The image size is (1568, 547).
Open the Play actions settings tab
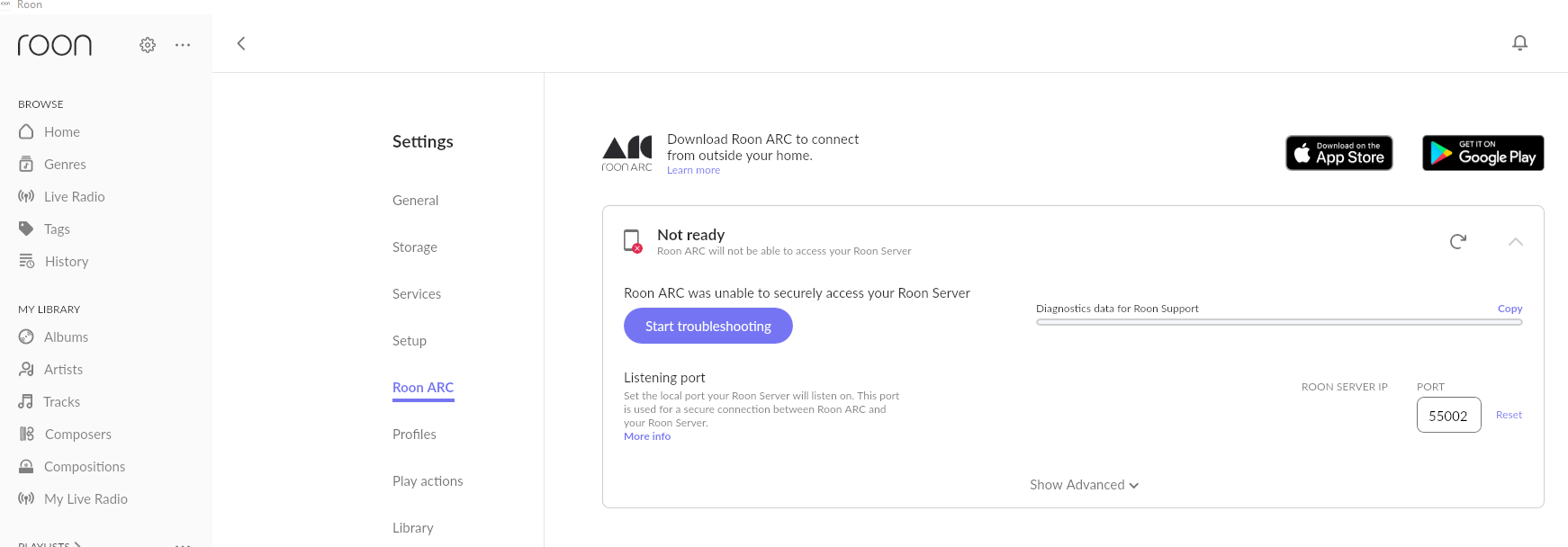pos(428,481)
